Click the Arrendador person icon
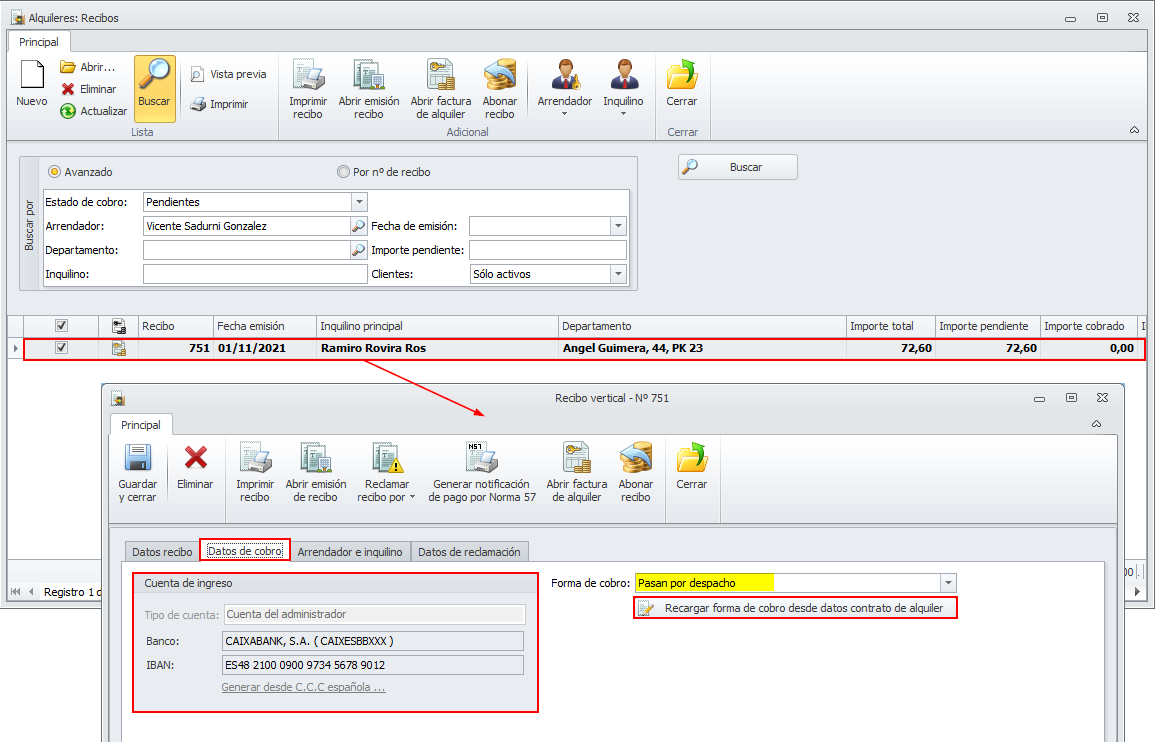Image resolution: width=1156 pixels, height=742 pixels. [565, 75]
